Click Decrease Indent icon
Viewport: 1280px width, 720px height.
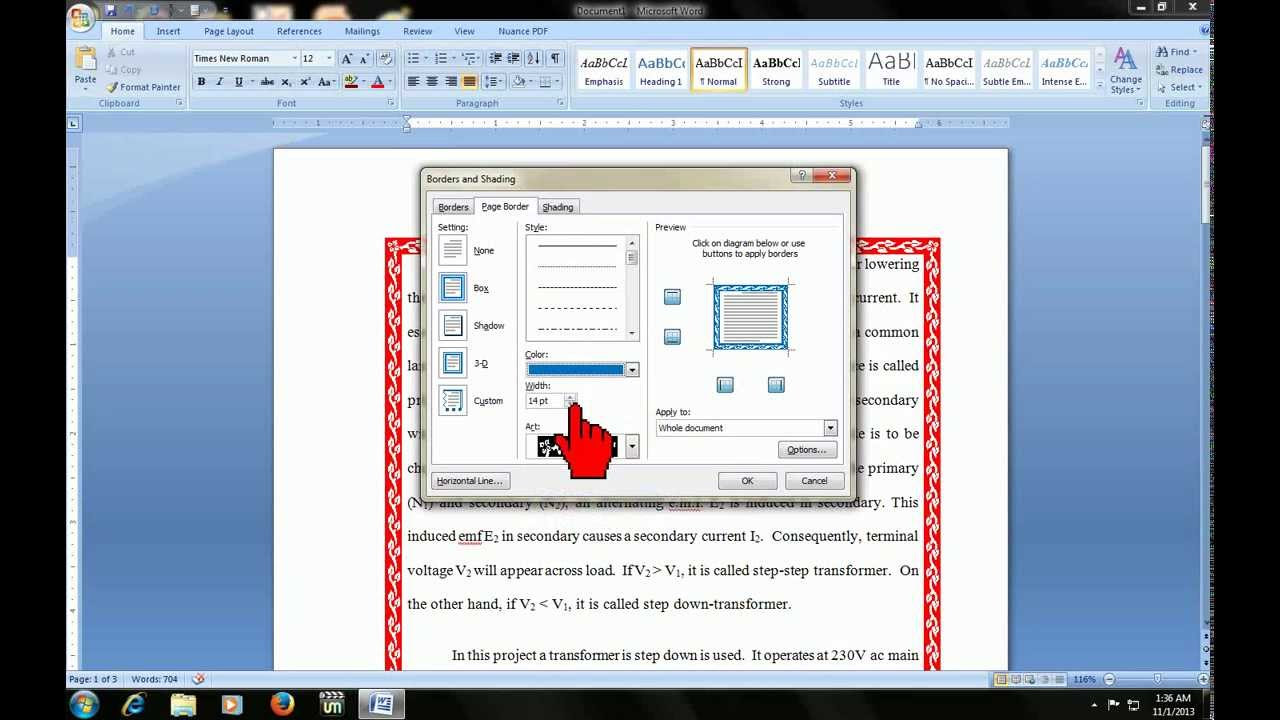pos(494,59)
